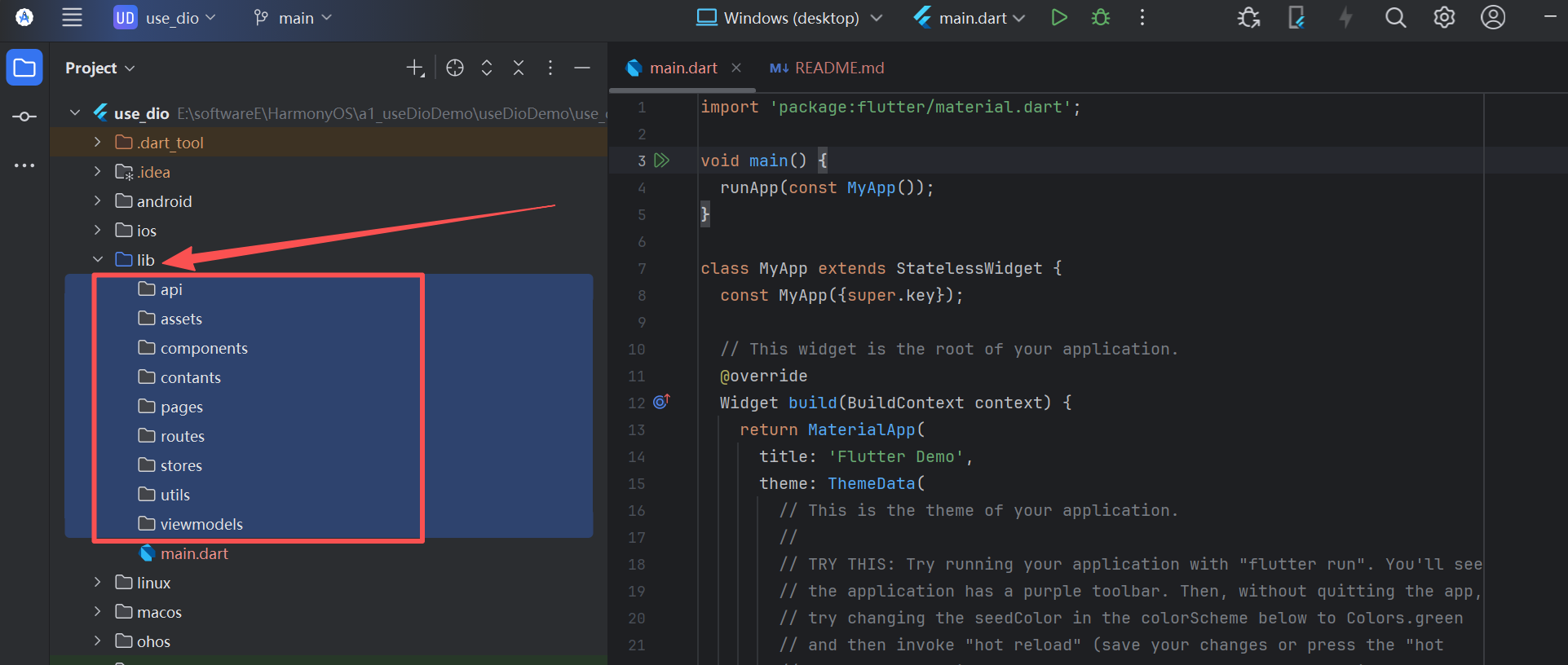Click the Flutter hot reload lightning icon
Viewport: 1568px width, 665px height.
pos(1345,17)
